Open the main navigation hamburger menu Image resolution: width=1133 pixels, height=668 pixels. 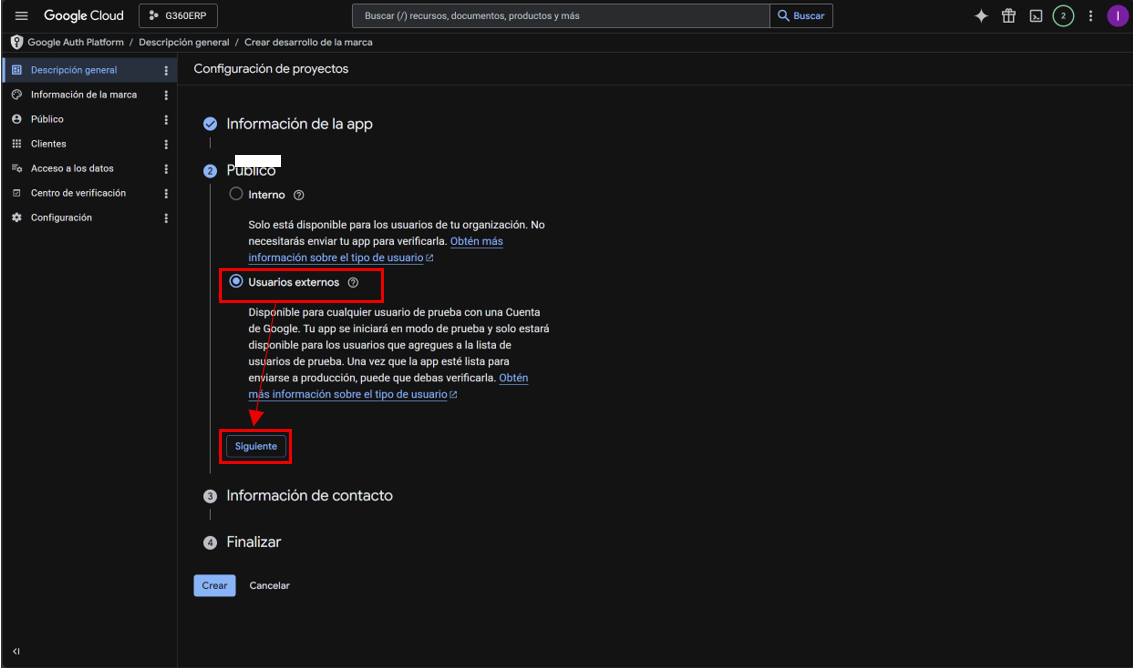pos(21,16)
